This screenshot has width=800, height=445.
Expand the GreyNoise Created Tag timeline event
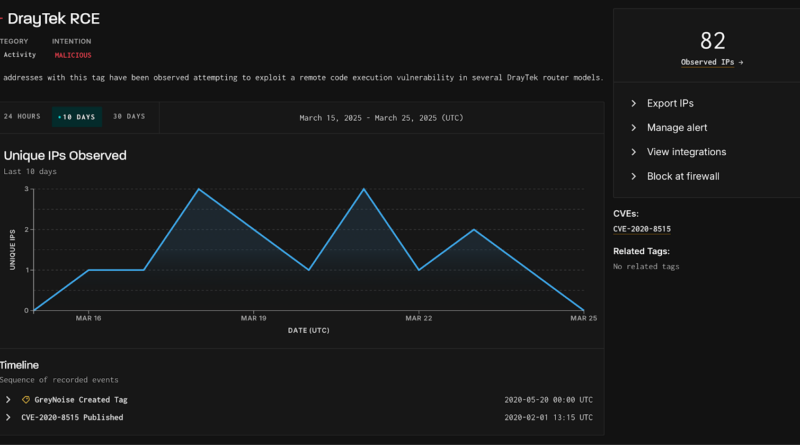pyautogui.click(x=8, y=400)
